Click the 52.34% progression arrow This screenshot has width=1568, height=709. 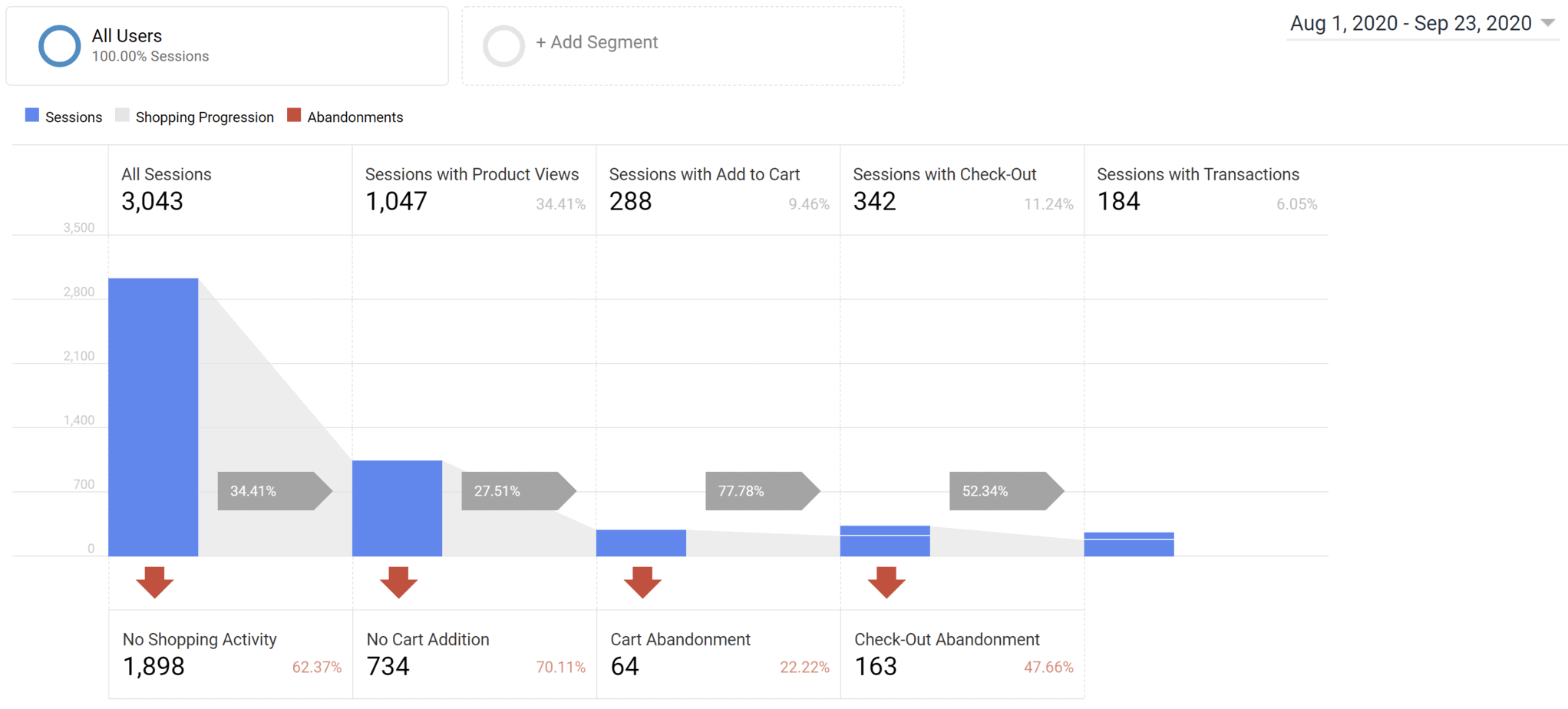[1007, 491]
